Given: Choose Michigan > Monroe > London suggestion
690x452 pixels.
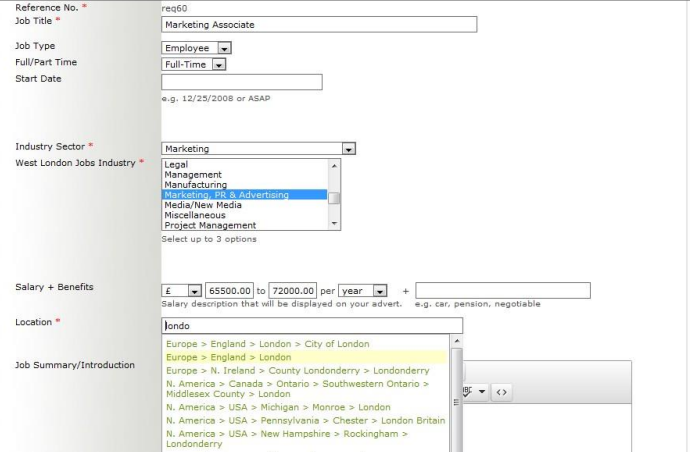Looking at the screenshot, I should point(305,407).
